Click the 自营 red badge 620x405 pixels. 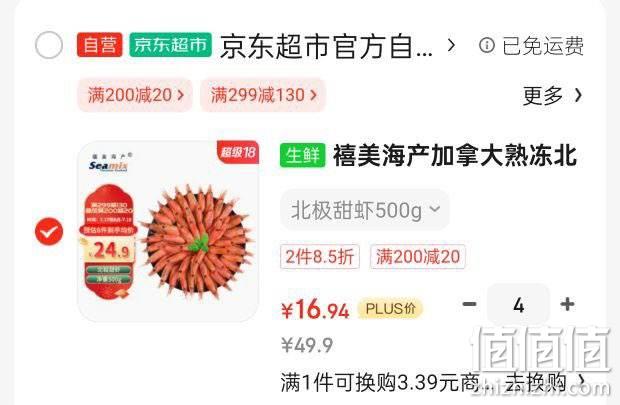(100, 45)
